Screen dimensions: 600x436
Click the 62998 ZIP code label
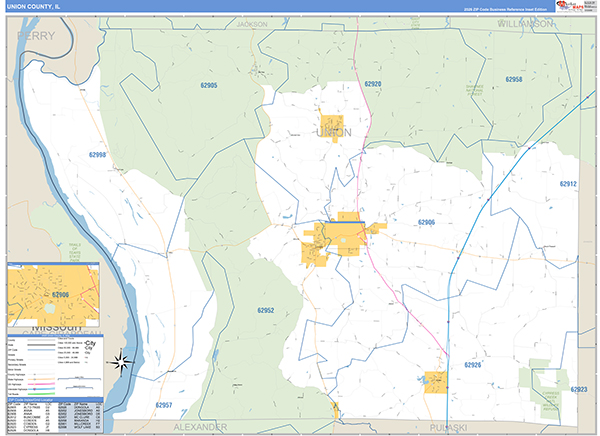(97, 155)
